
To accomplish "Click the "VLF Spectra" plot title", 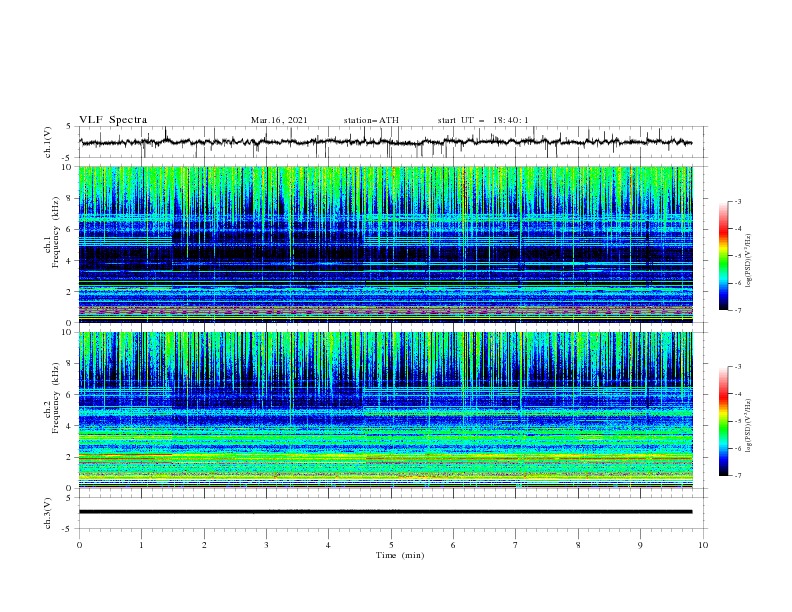I will pyautogui.click(x=113, y=120).
